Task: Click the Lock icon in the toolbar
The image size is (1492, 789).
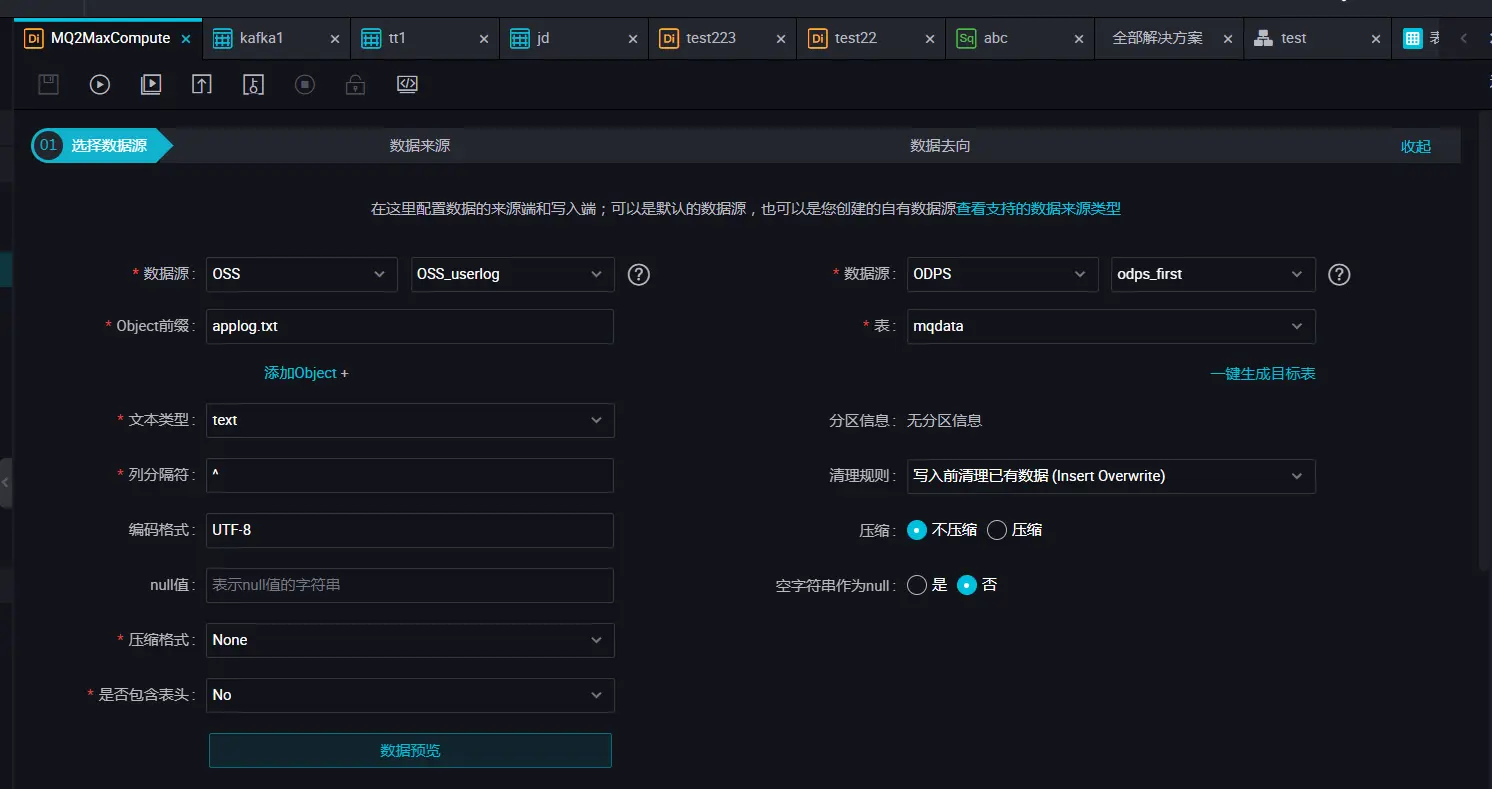Action: click(355, 84)
